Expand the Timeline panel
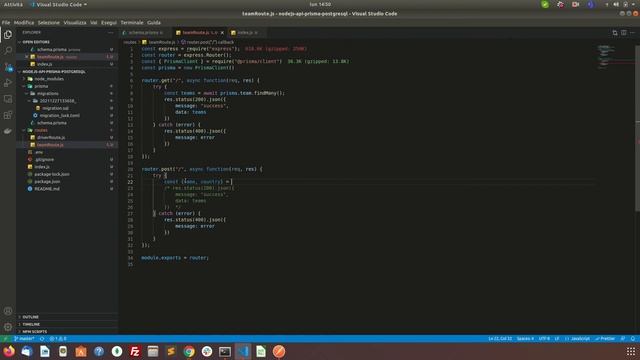Image resolution: width=640 pixels, height=360 pixels. 31,324
